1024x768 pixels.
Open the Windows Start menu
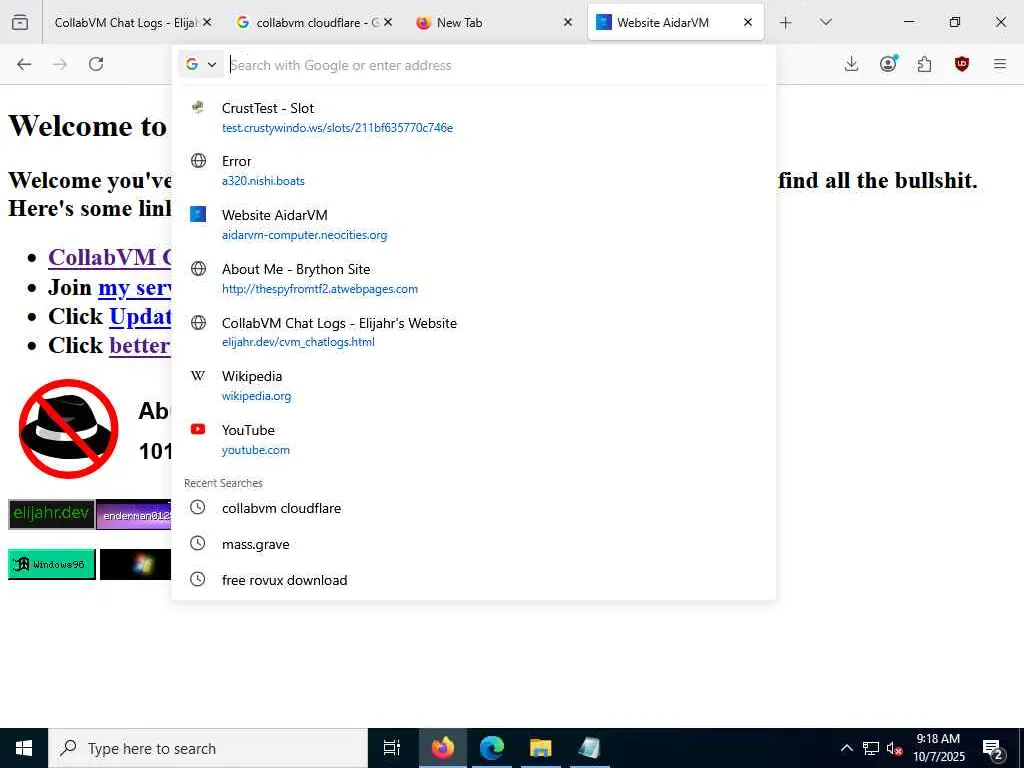(x=24, y=748)
